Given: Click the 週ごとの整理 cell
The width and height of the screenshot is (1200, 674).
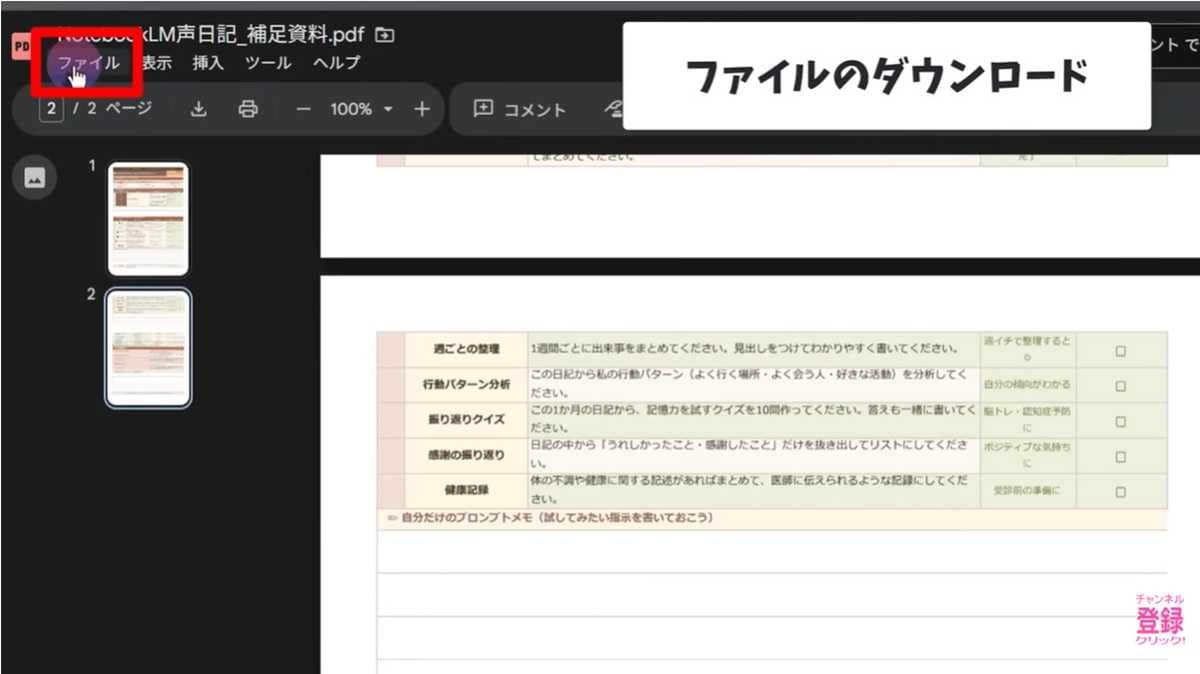Looking at the screenshot, I should [466, 350].
